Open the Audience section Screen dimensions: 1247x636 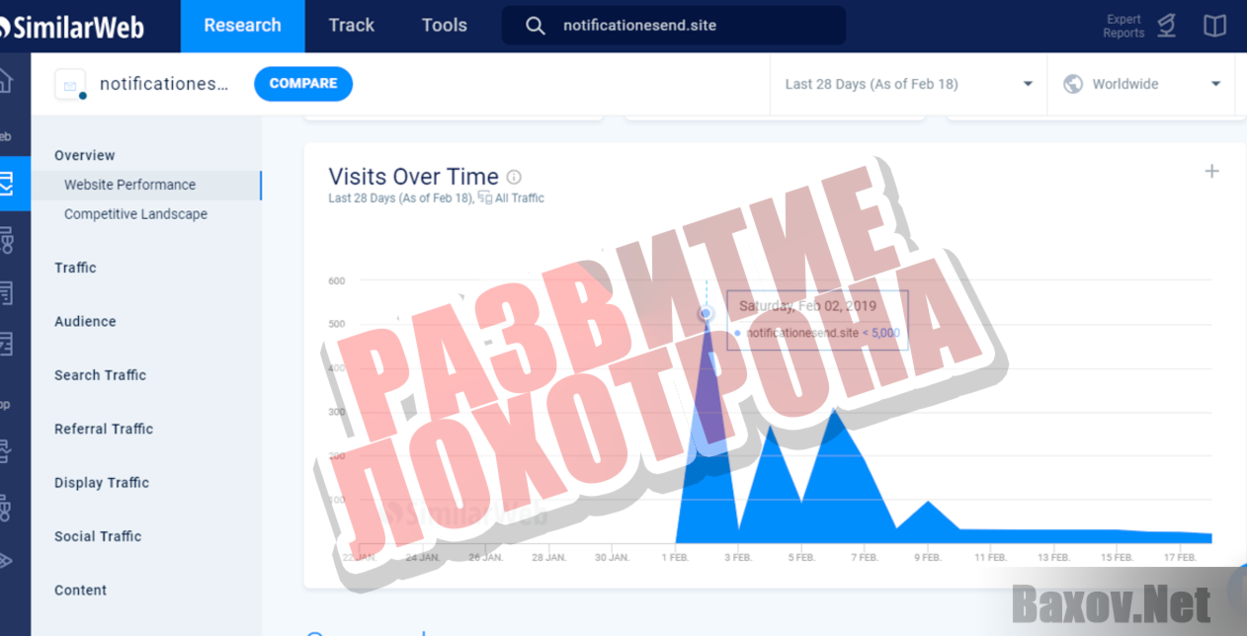pyautogui.click(x=85, y=322)
